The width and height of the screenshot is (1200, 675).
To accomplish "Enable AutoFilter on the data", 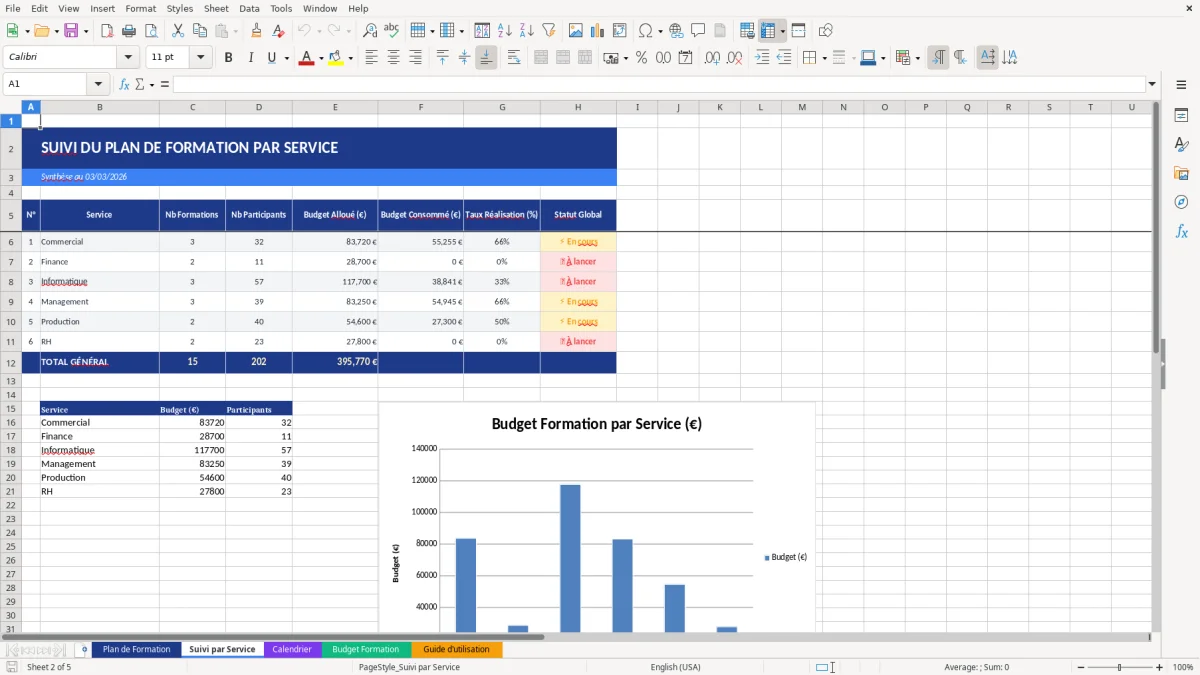I will click(548, 30).
